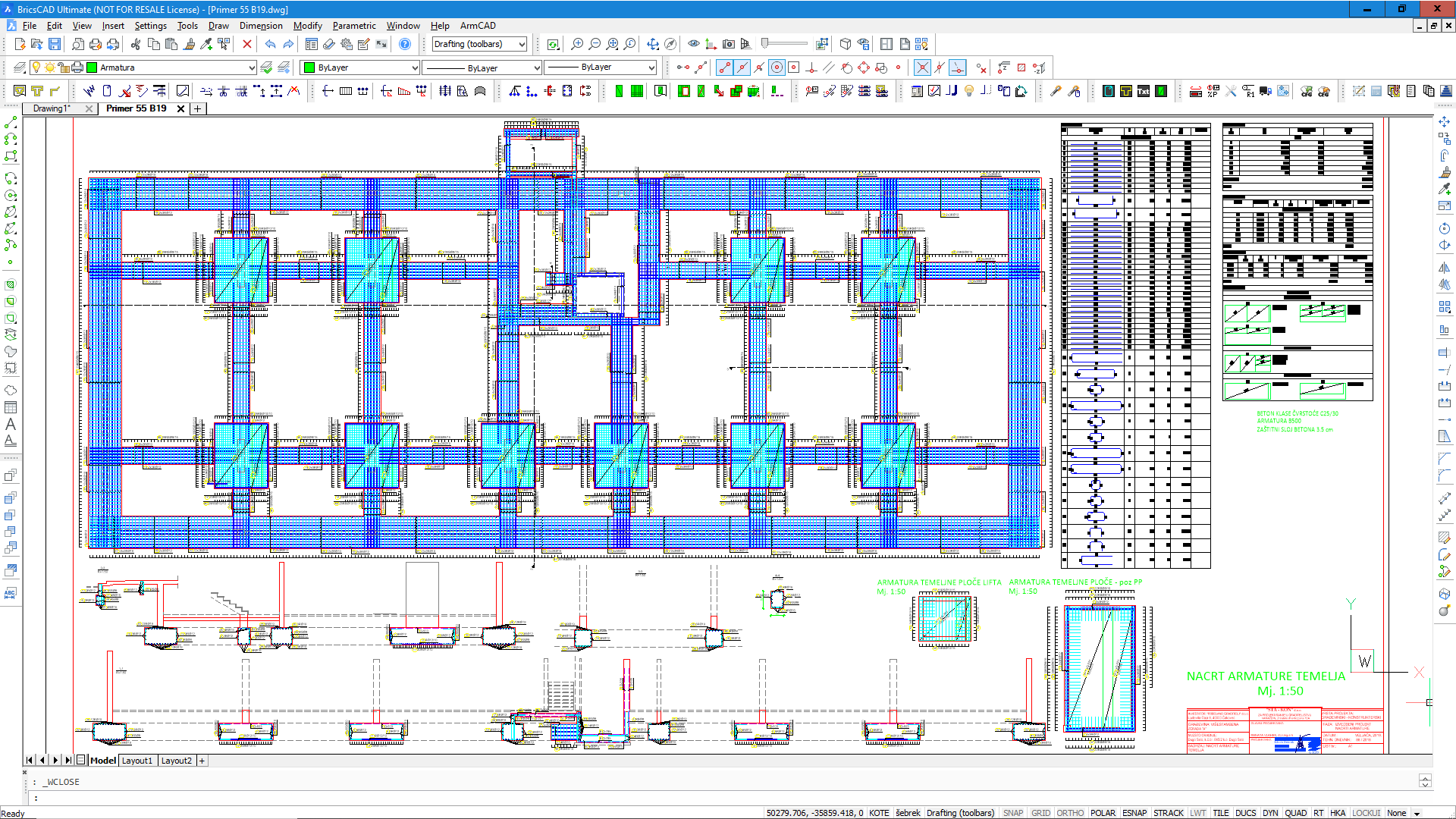Select the Zoom In magnifier tool
Image resolution: width=1456 pixels, height=819 pixels.
[x=577, y=45]
